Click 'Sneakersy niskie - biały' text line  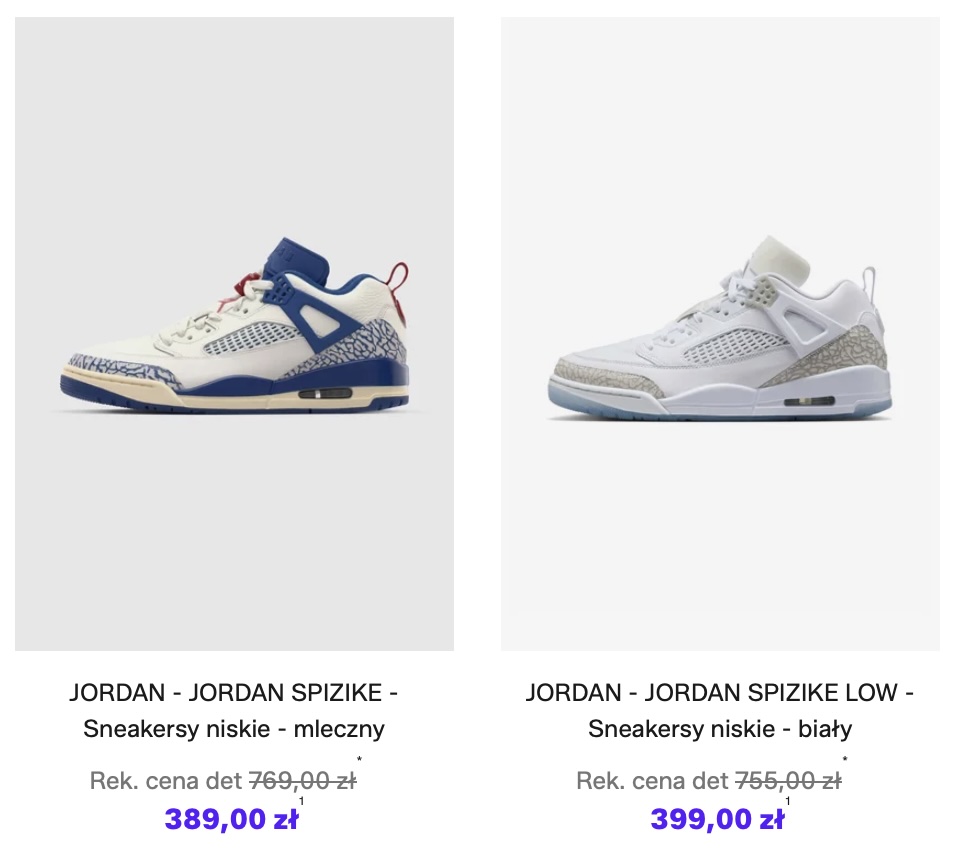click(x=720, y=729)
